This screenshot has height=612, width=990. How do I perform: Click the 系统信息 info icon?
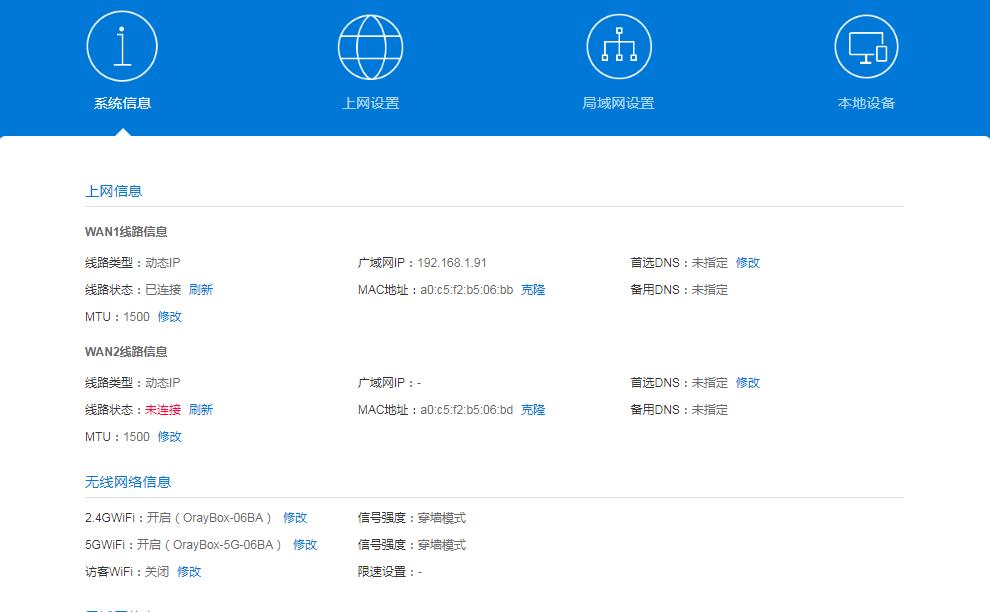[123, 44]
